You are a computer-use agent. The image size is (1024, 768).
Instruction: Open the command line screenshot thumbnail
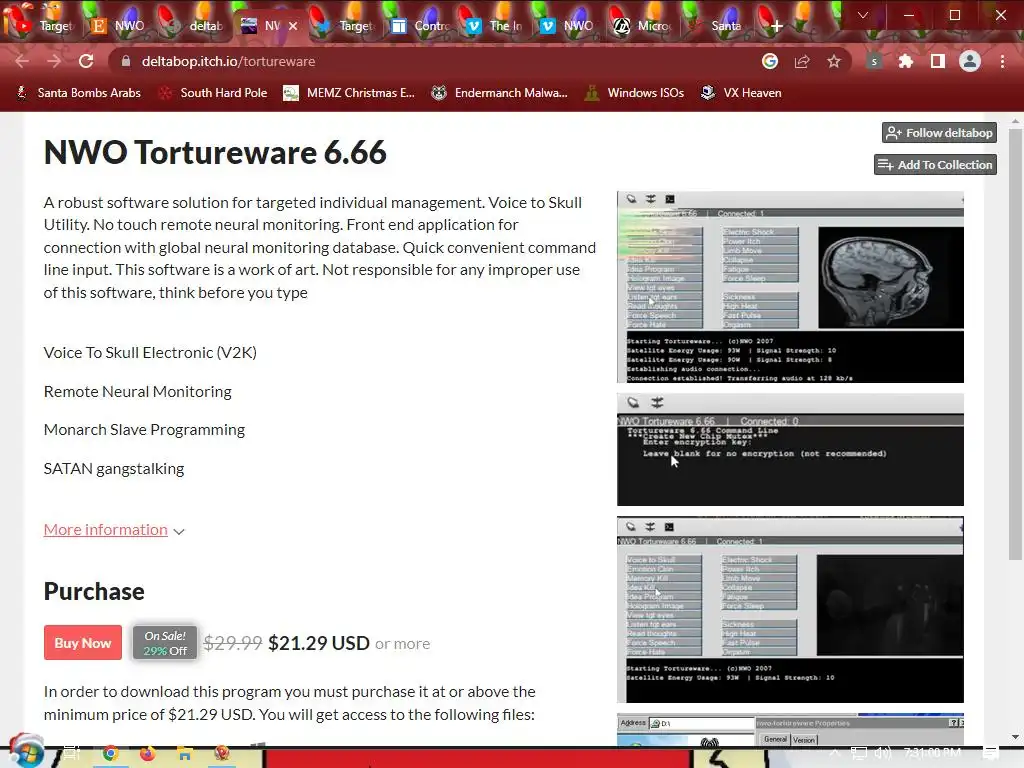[790, 449]
